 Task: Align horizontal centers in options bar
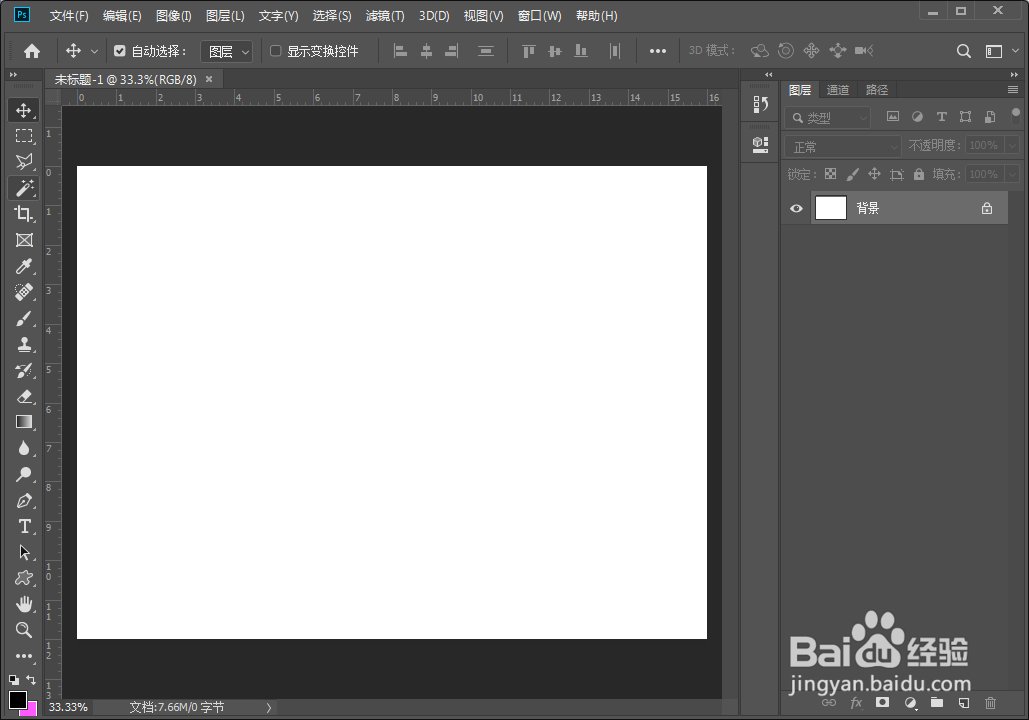point(426,51)
